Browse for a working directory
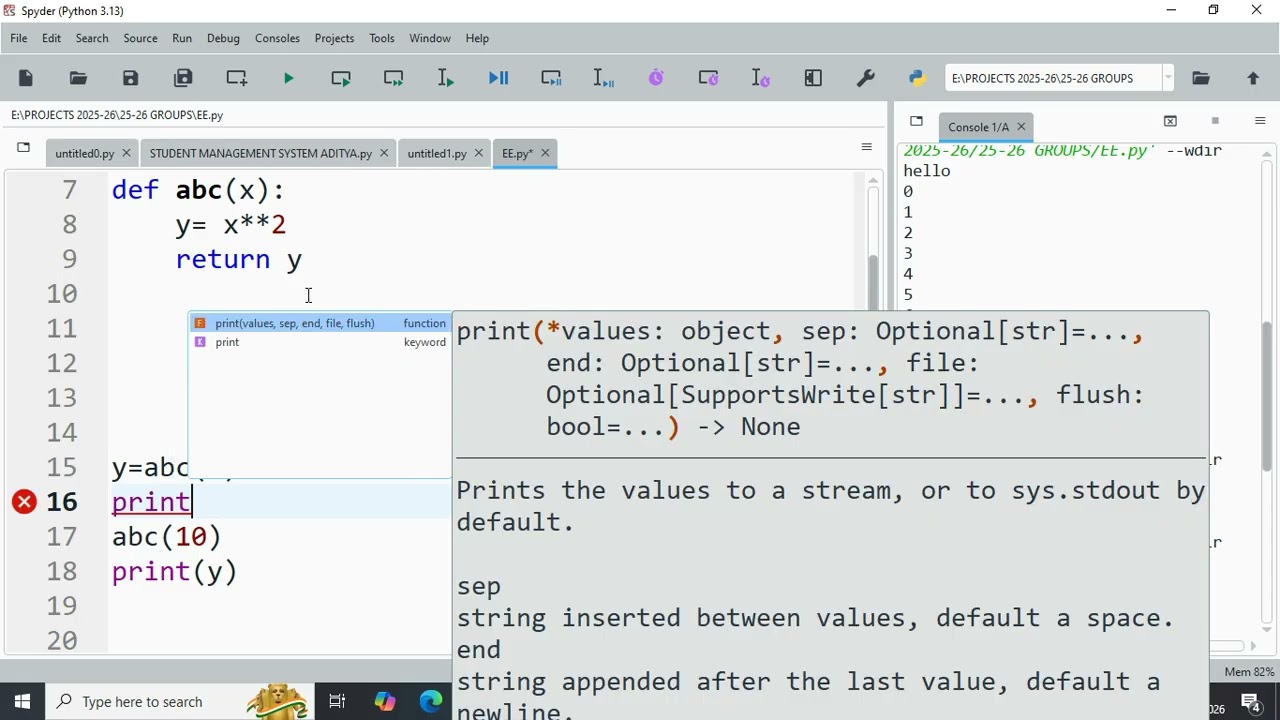 1201,78
